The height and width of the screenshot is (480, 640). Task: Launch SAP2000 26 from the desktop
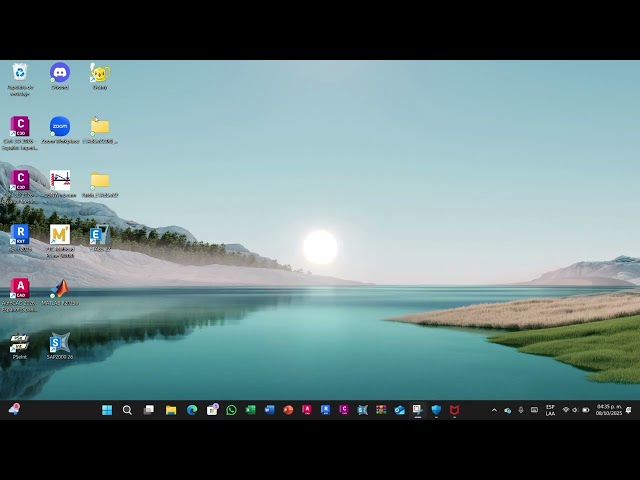click(x=60, y=346)
